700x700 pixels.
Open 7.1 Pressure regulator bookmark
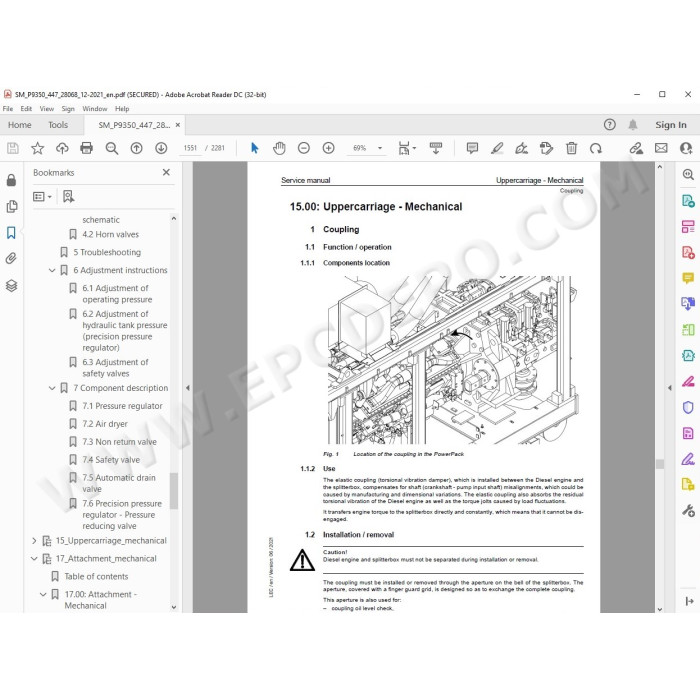122,406
